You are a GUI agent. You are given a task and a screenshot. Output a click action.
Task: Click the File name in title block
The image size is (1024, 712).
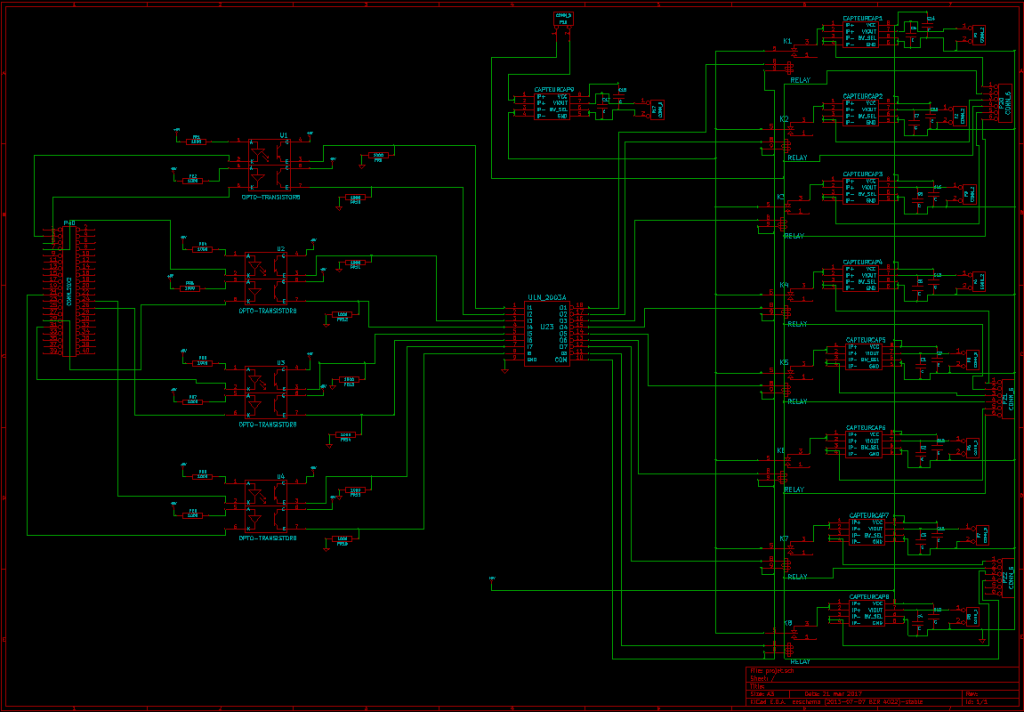point(772,671)
